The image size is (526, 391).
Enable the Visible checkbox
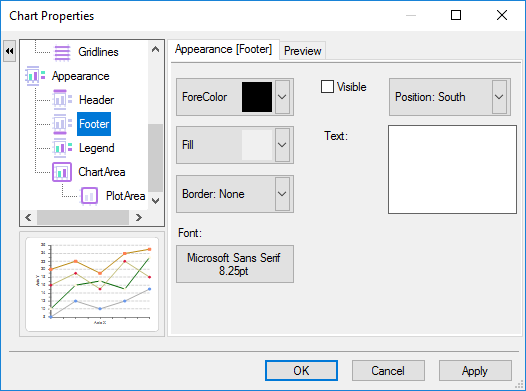pyautogui.click(x=327, y=87)
